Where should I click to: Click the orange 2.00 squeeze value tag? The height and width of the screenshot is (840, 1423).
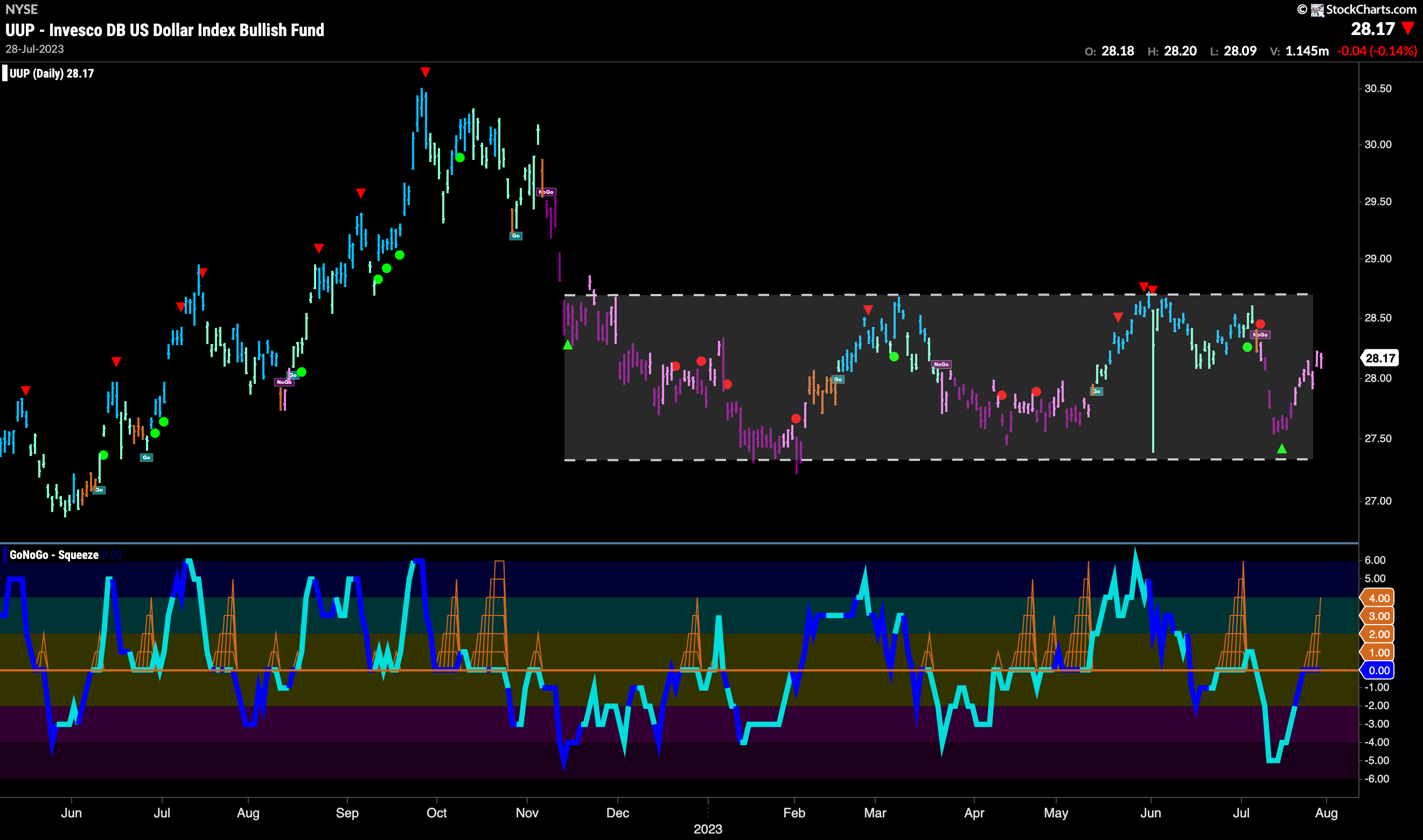pos(1377,634)
